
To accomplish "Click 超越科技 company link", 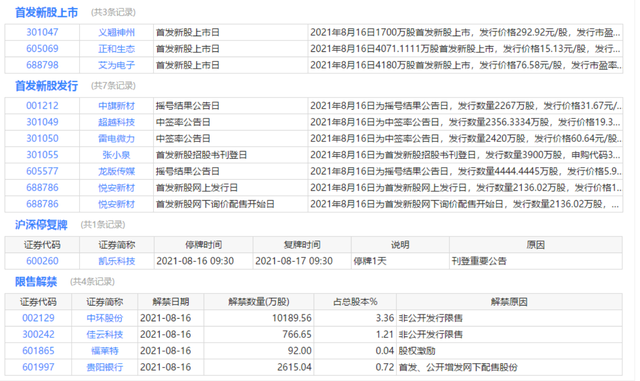I will [116, 122].
